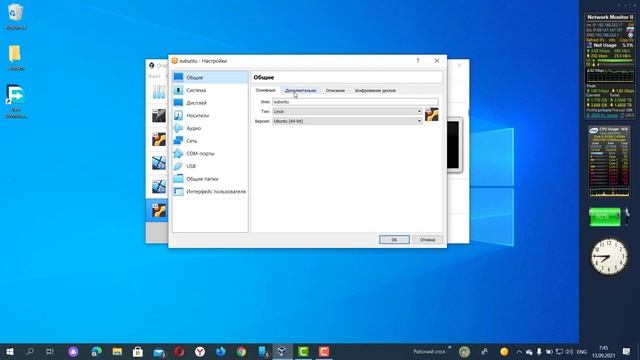Click the CPU Usage gadget
The width and height of the screenshot is (640, 360).
pos(609,161)
